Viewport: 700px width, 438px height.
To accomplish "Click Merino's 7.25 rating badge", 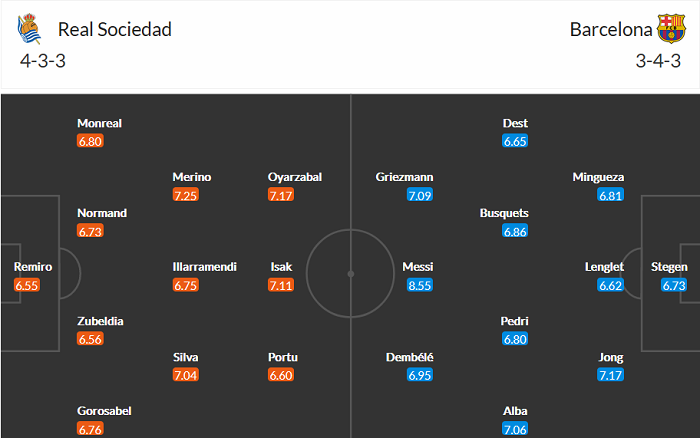I will click(x=185, y=195).
